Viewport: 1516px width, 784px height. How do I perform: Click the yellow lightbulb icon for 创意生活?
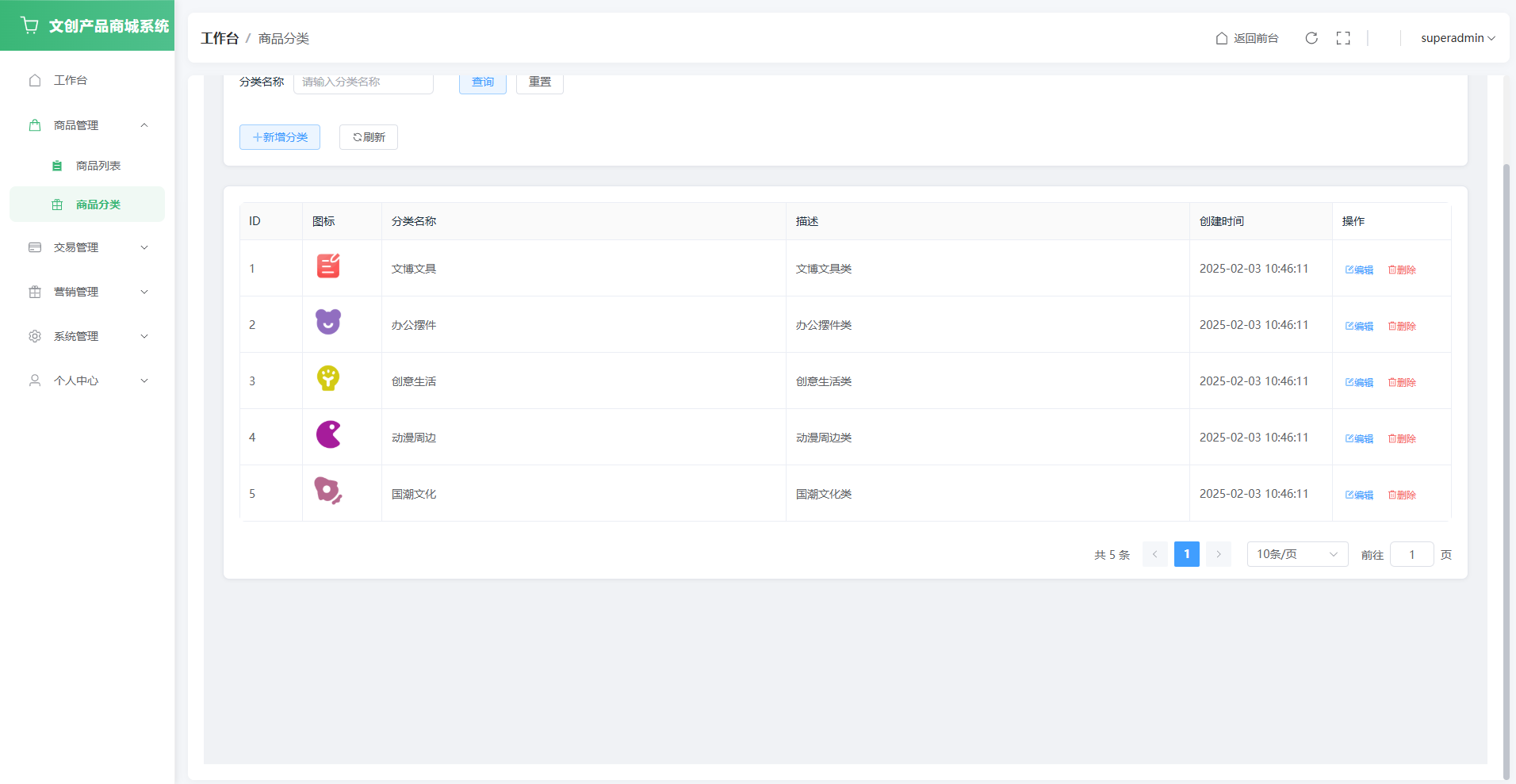coord(328,378)
